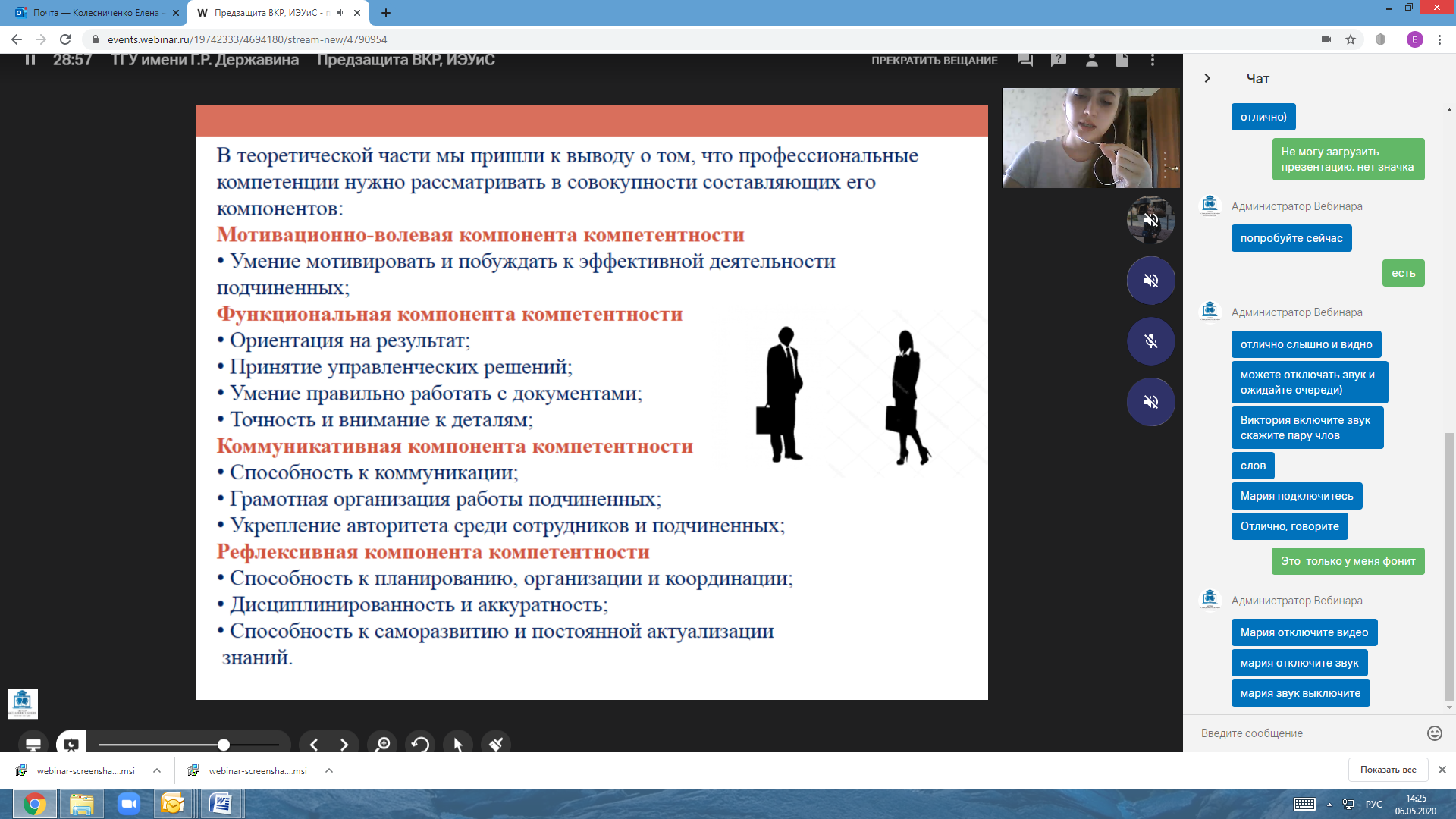Bookmark this page with star icon
The width and height of the screenshot is (1456, 819).
tap(1351, 39)
